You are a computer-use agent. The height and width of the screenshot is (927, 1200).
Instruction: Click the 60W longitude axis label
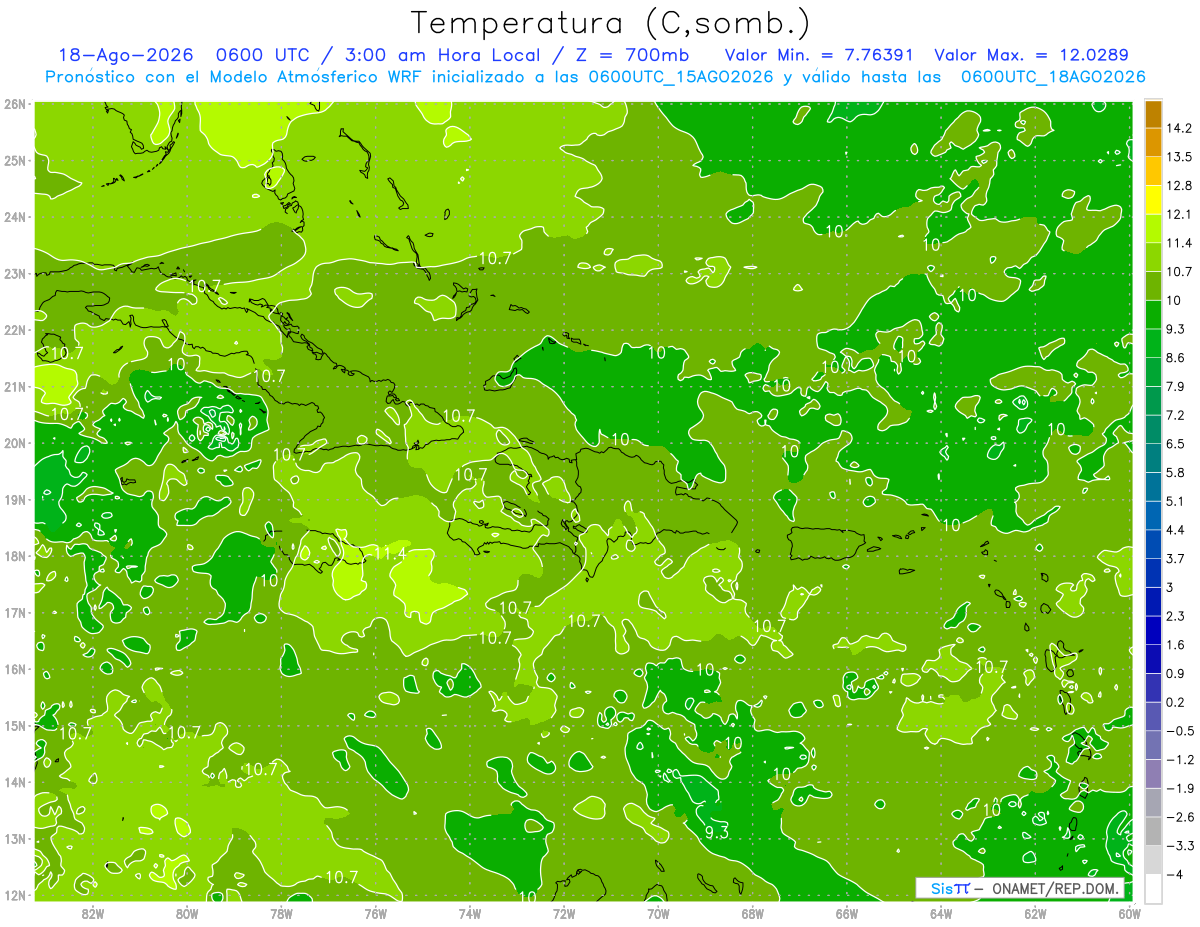click(1129, 913)
